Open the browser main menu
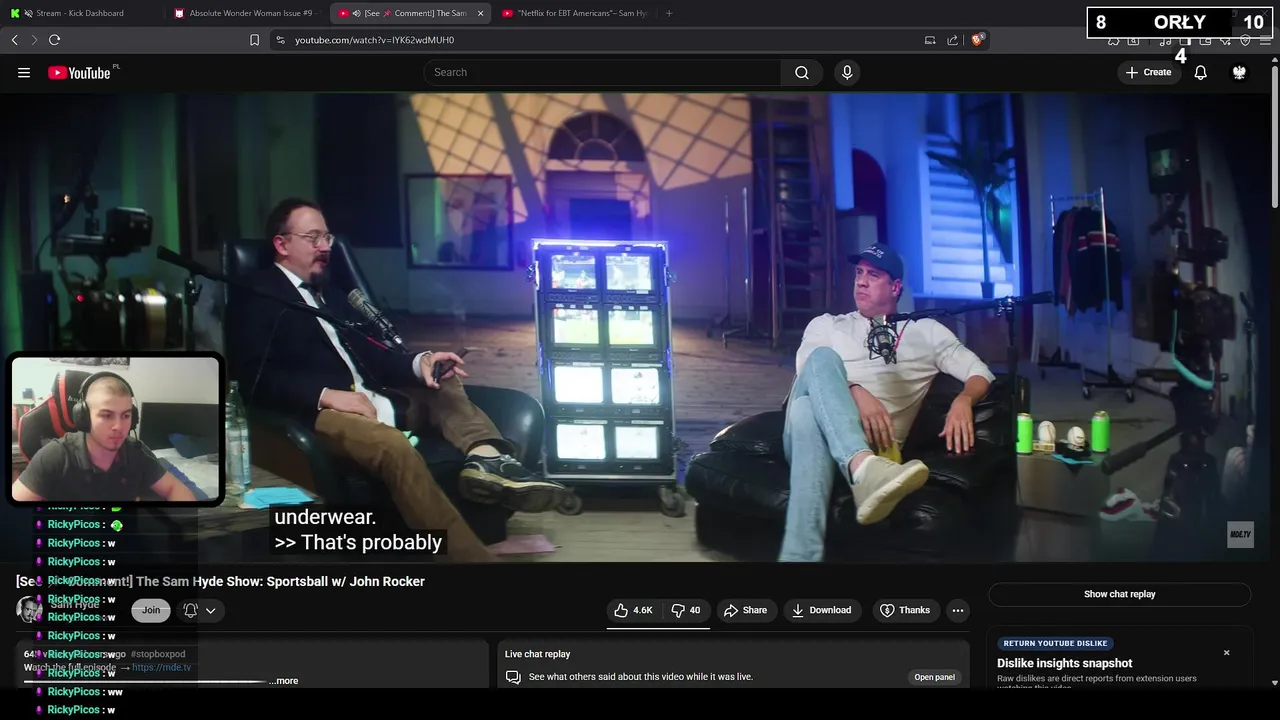Screen dimensions: 1280x720 click(x=1265, y=40)
